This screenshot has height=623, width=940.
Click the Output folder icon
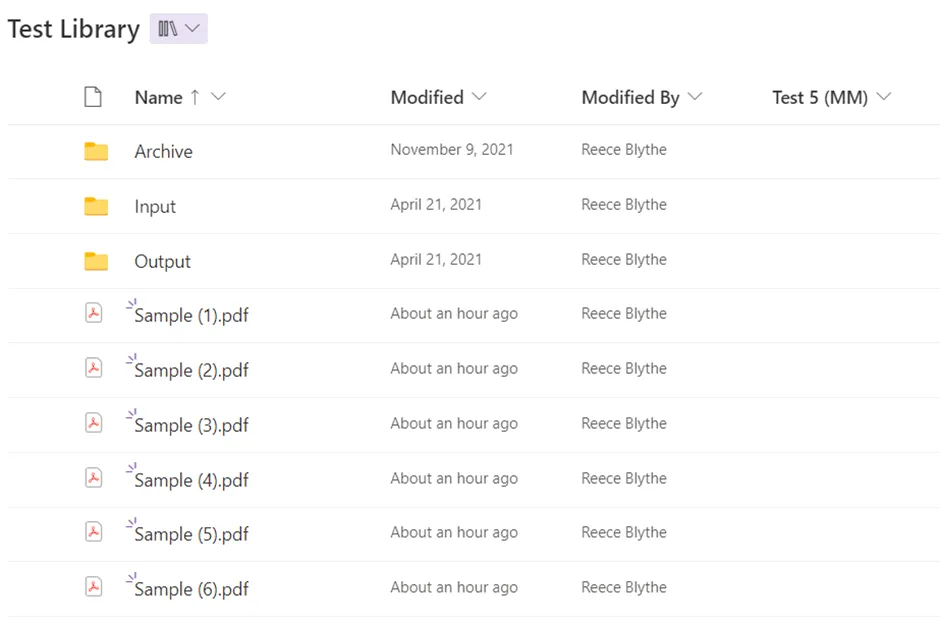tap(96, 261)
